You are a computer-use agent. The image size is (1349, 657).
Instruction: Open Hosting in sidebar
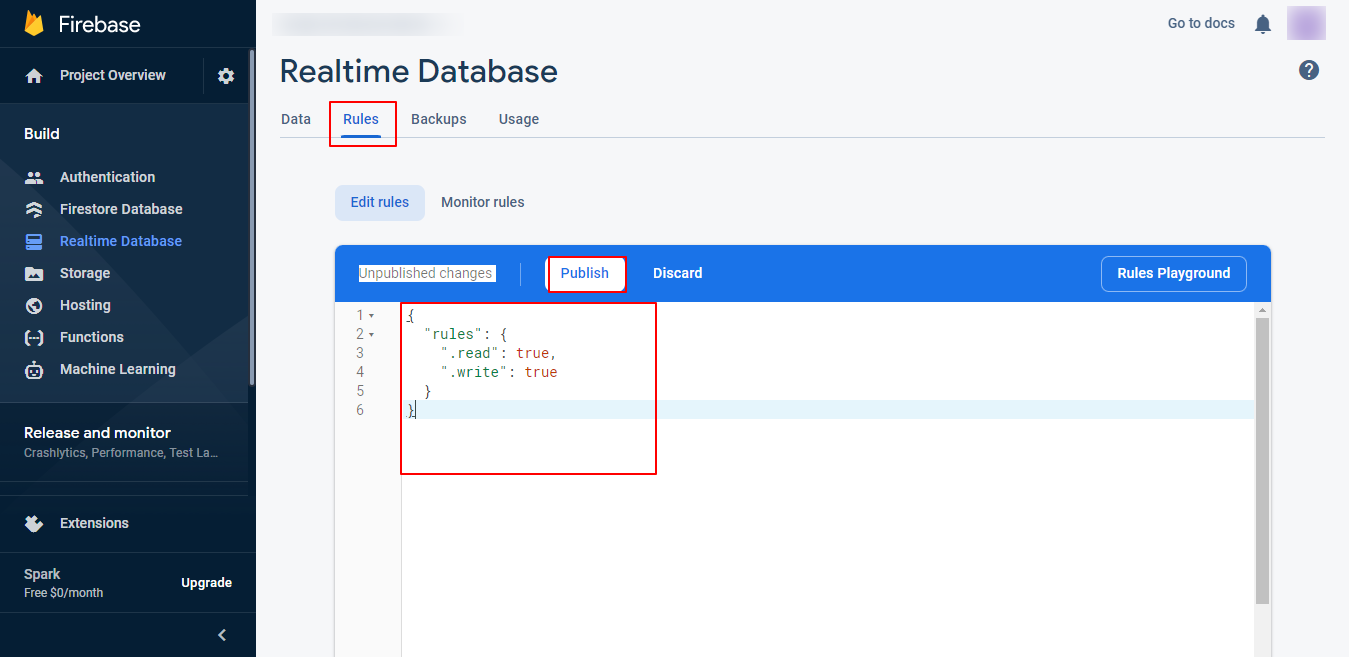click(x=85, y=305)
